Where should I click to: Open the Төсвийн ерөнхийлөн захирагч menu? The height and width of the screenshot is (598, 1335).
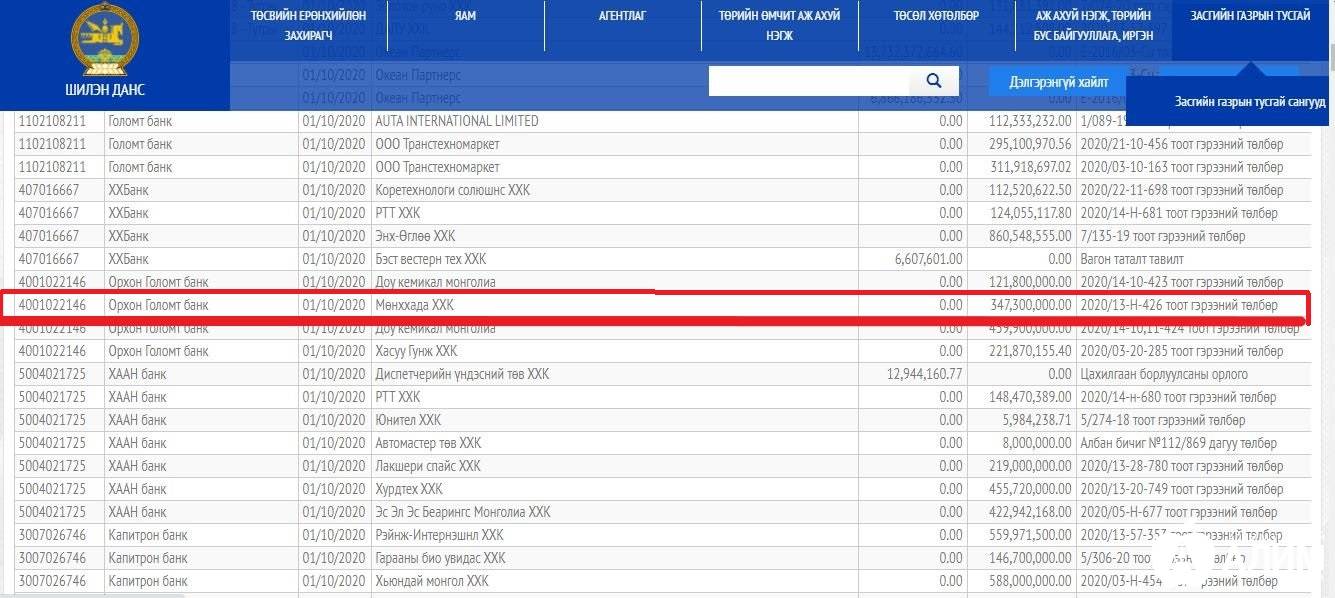pyautogui.click(x=308, y=26)
